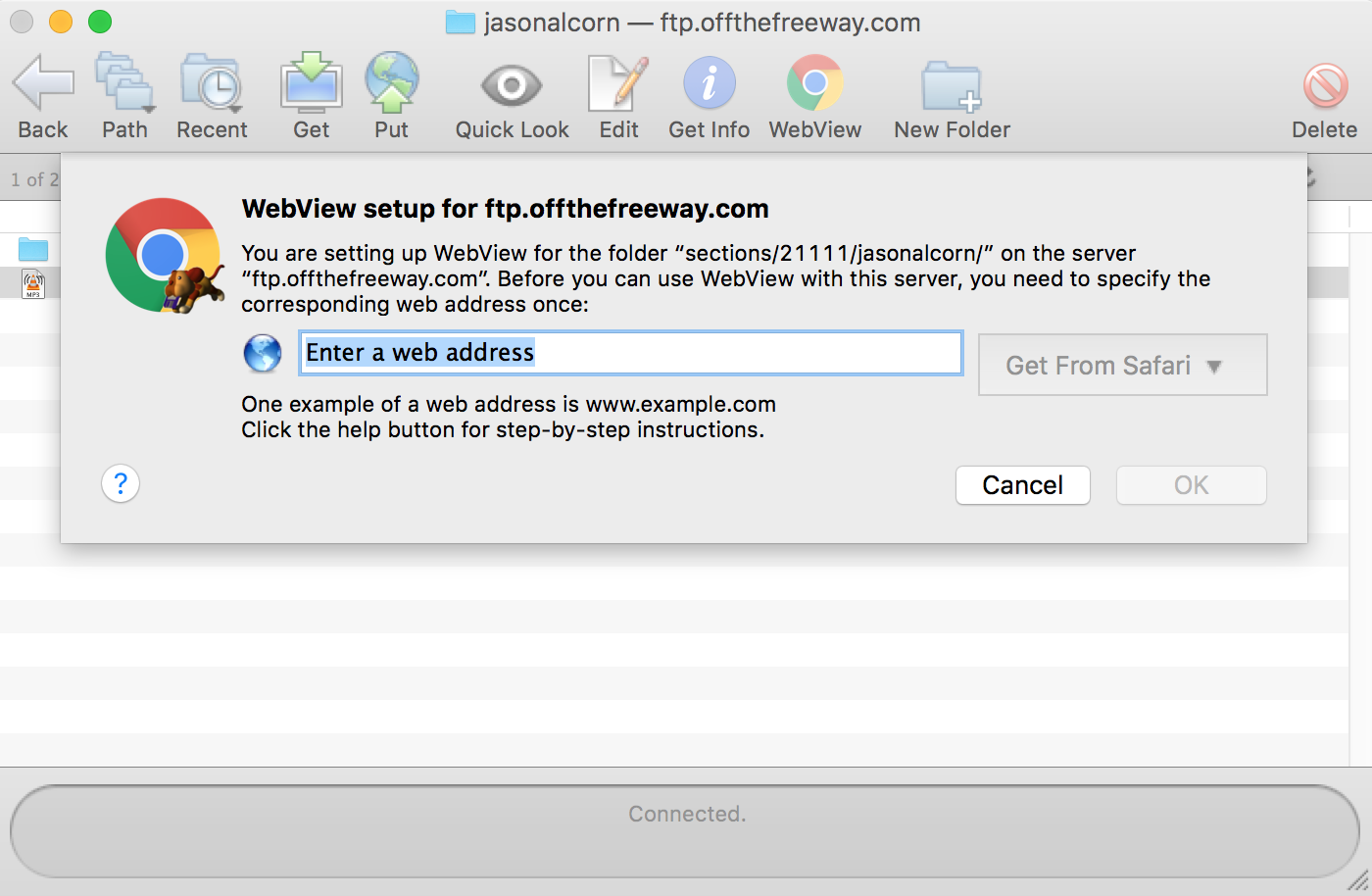Open the Path folder menu
1372x896 pixels.
(124, 82)
